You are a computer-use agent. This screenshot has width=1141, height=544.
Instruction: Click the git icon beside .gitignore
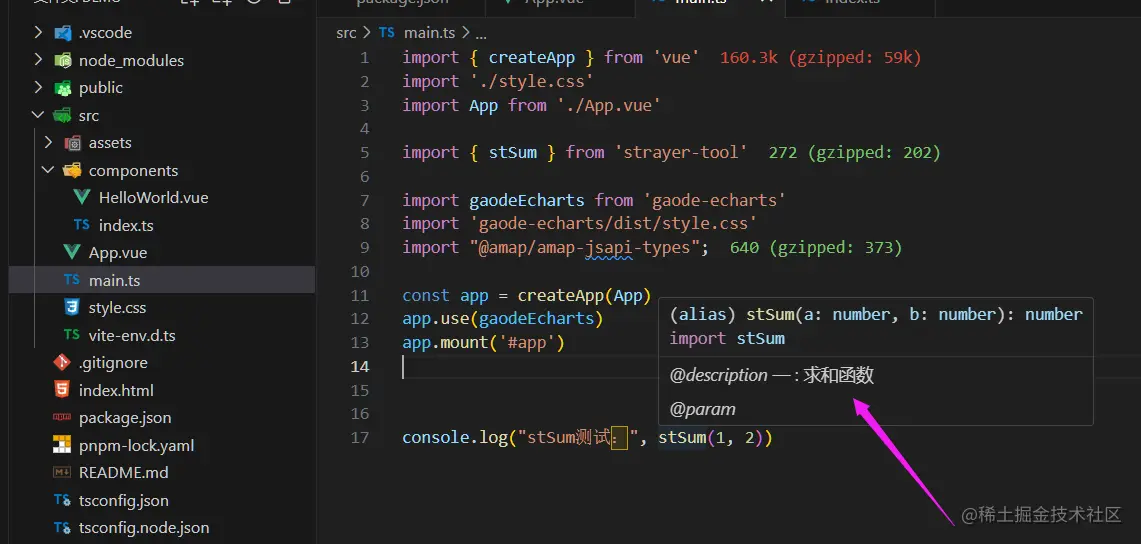point(63,362)
